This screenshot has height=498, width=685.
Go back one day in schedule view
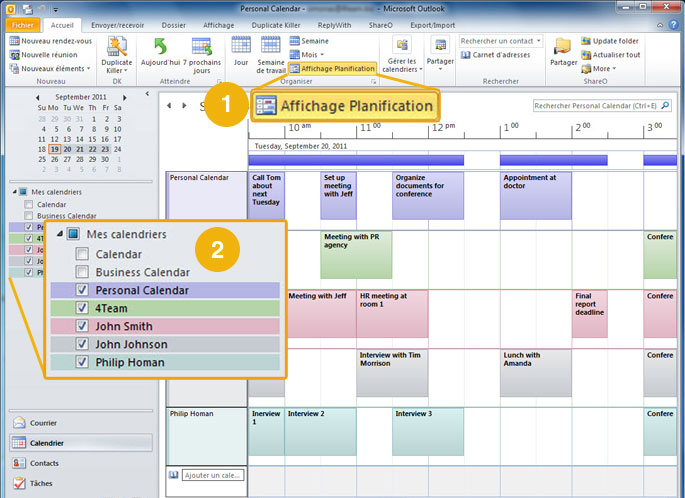pyautogui.click(x=169, y=105)
